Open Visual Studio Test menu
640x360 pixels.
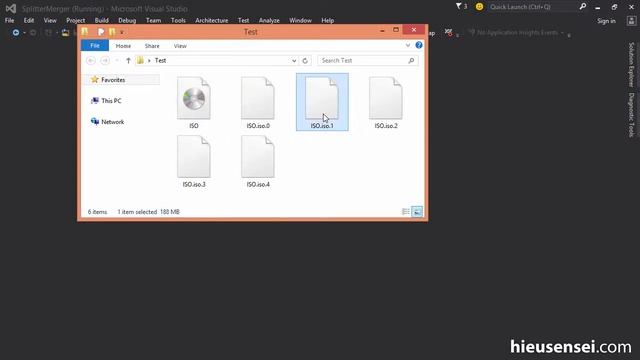coord(243,20)
